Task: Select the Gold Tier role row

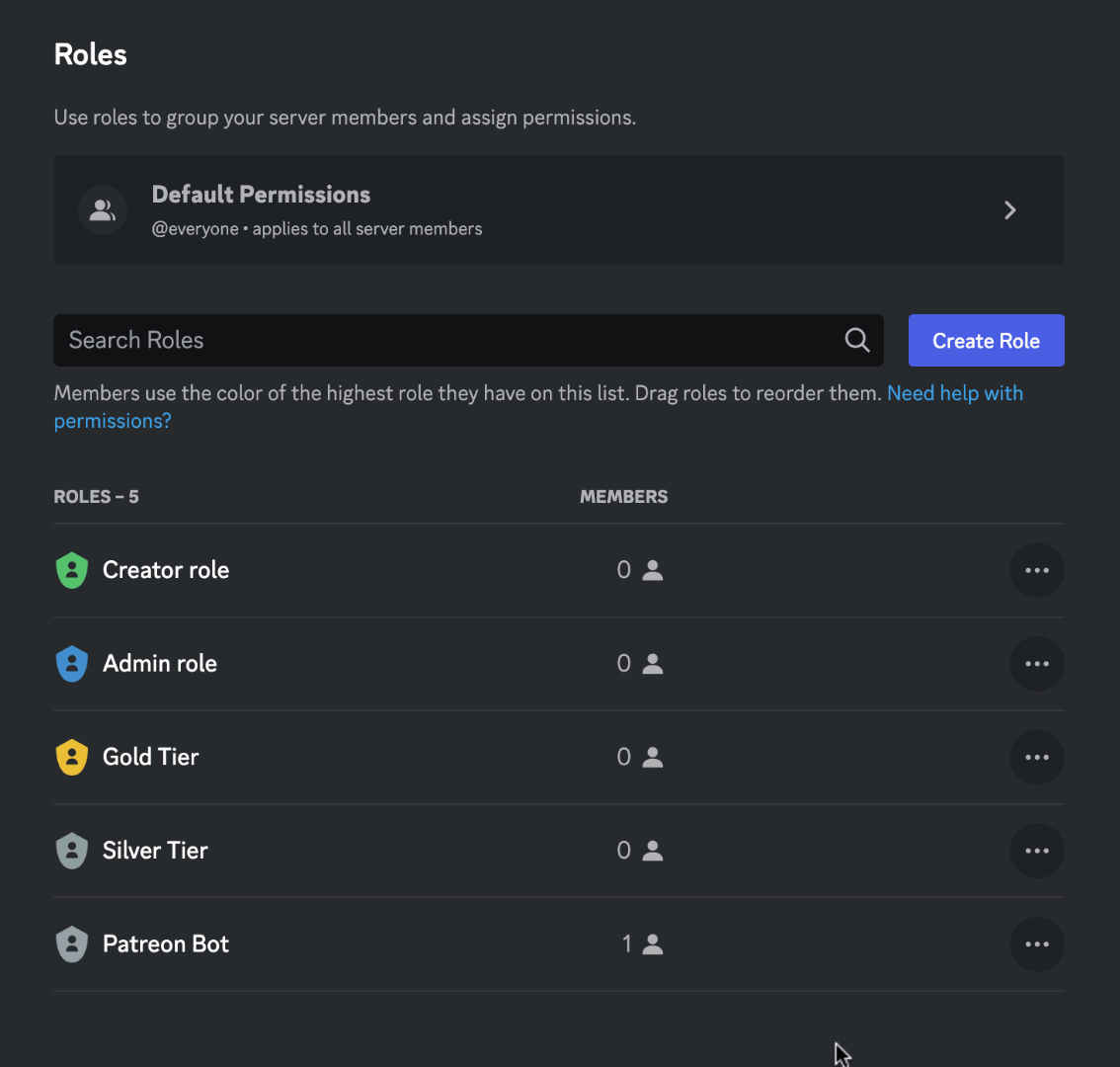Action: click(x=395, y=757)
